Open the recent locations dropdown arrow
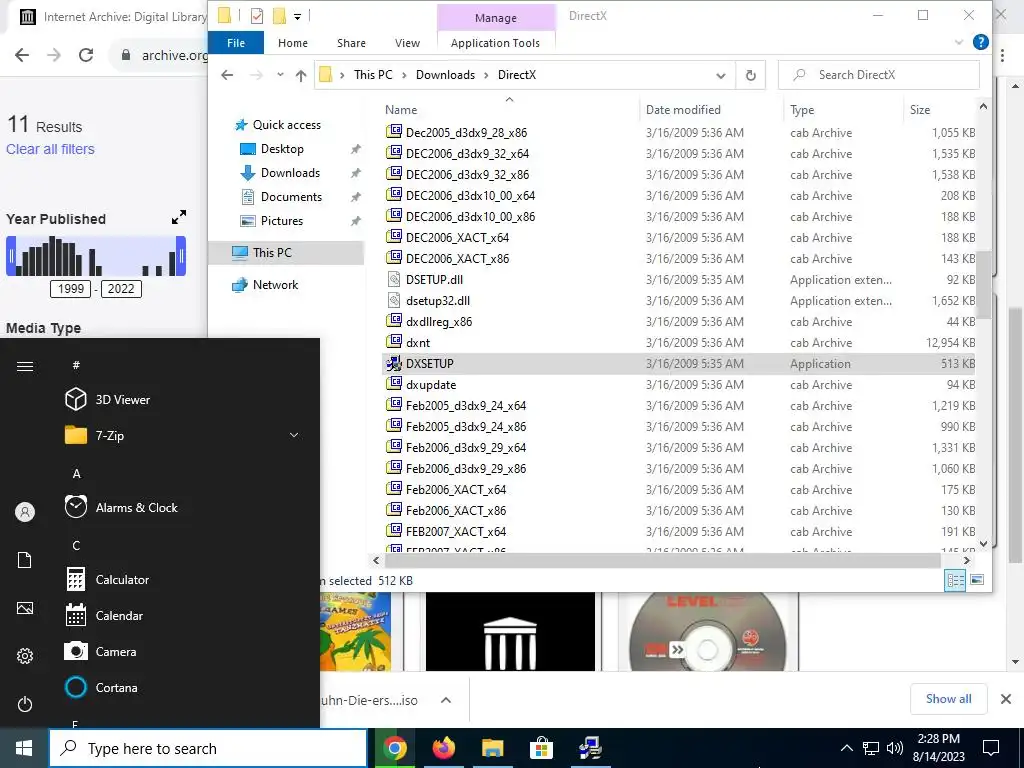This screenshot has height=768, width=1024. 280,75
